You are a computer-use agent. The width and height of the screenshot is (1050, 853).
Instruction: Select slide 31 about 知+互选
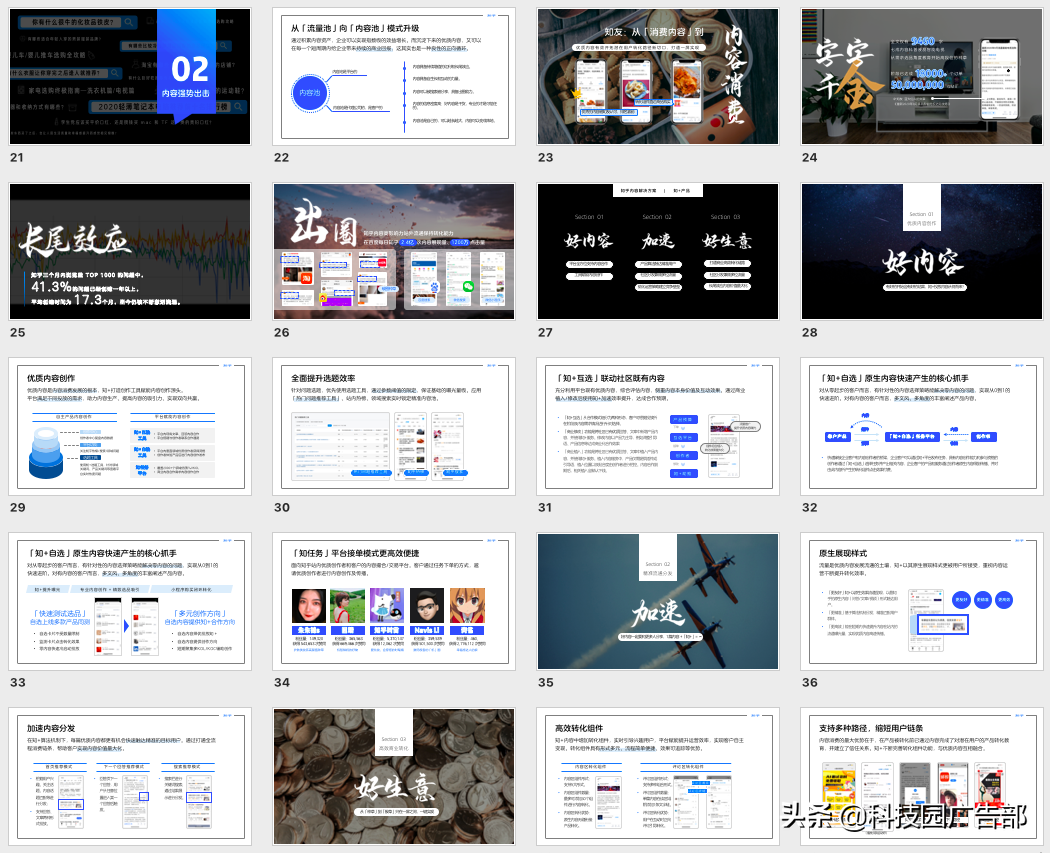click(x=658, y=426)
